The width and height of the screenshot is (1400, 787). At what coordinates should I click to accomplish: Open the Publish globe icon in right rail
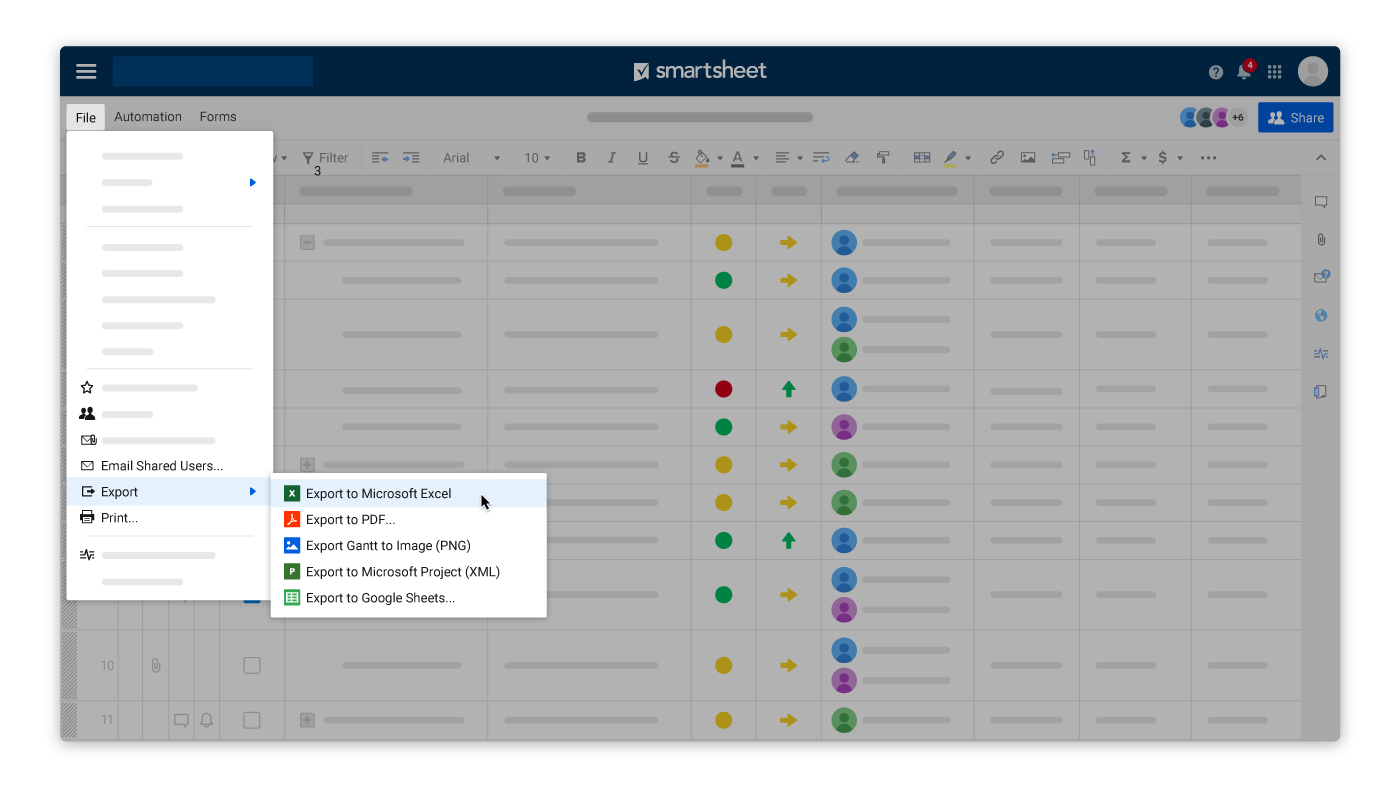point(1321,316)
